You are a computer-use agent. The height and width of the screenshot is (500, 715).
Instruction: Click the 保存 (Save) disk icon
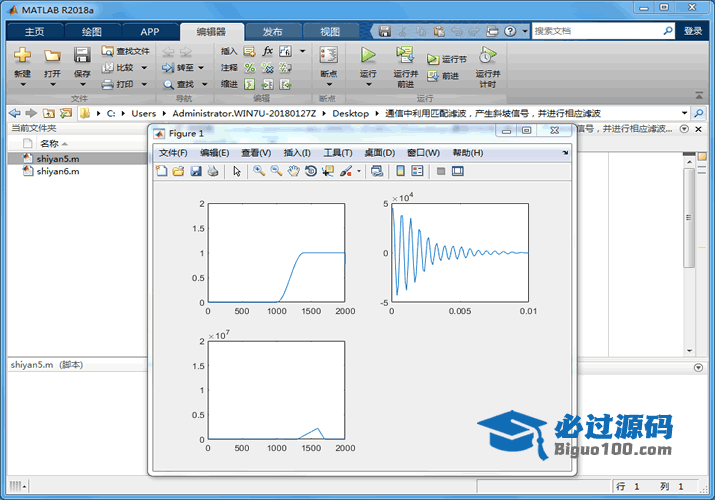[x=82, y=55]
